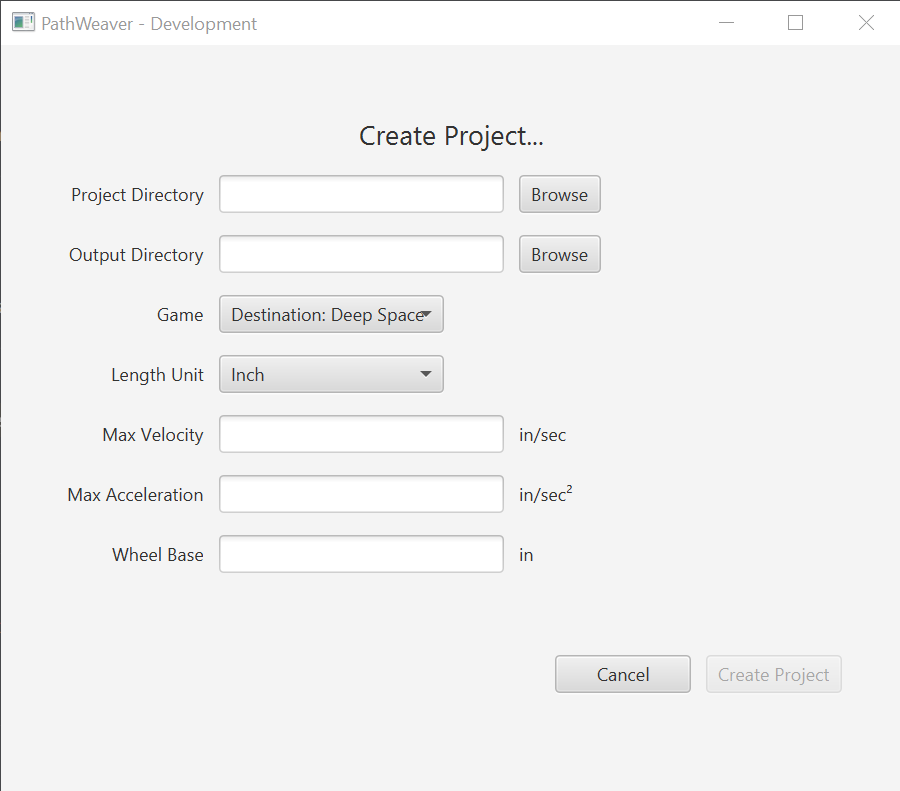Click the Max Acceleration input field
Image resolution: width=900 pixels, height=791 pixels.
pyautogui.click(x=361, y=494)
